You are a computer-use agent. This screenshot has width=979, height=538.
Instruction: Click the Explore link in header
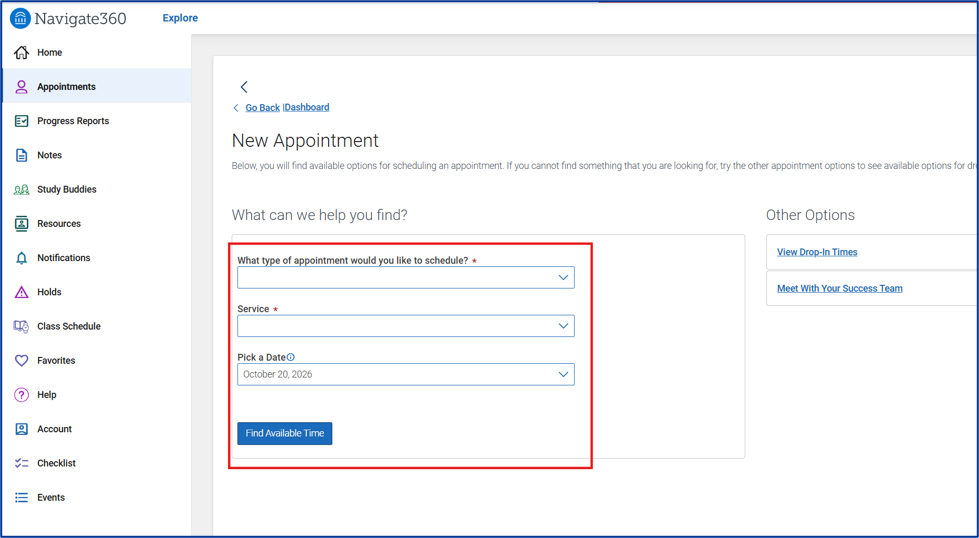click(180, 18)
